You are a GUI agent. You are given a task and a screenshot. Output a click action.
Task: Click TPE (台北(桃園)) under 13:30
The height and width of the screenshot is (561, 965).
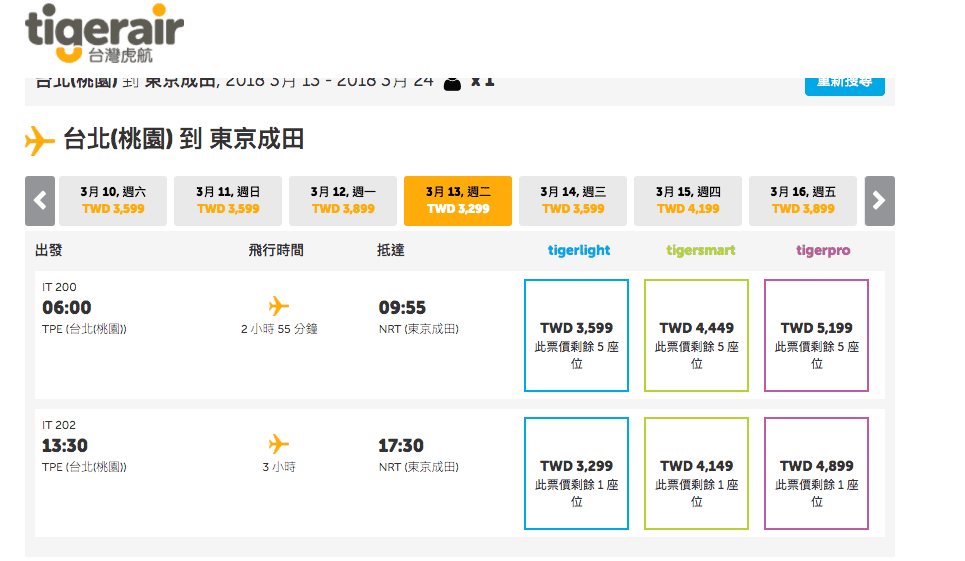pyautogui.click(x=84, y=467)
